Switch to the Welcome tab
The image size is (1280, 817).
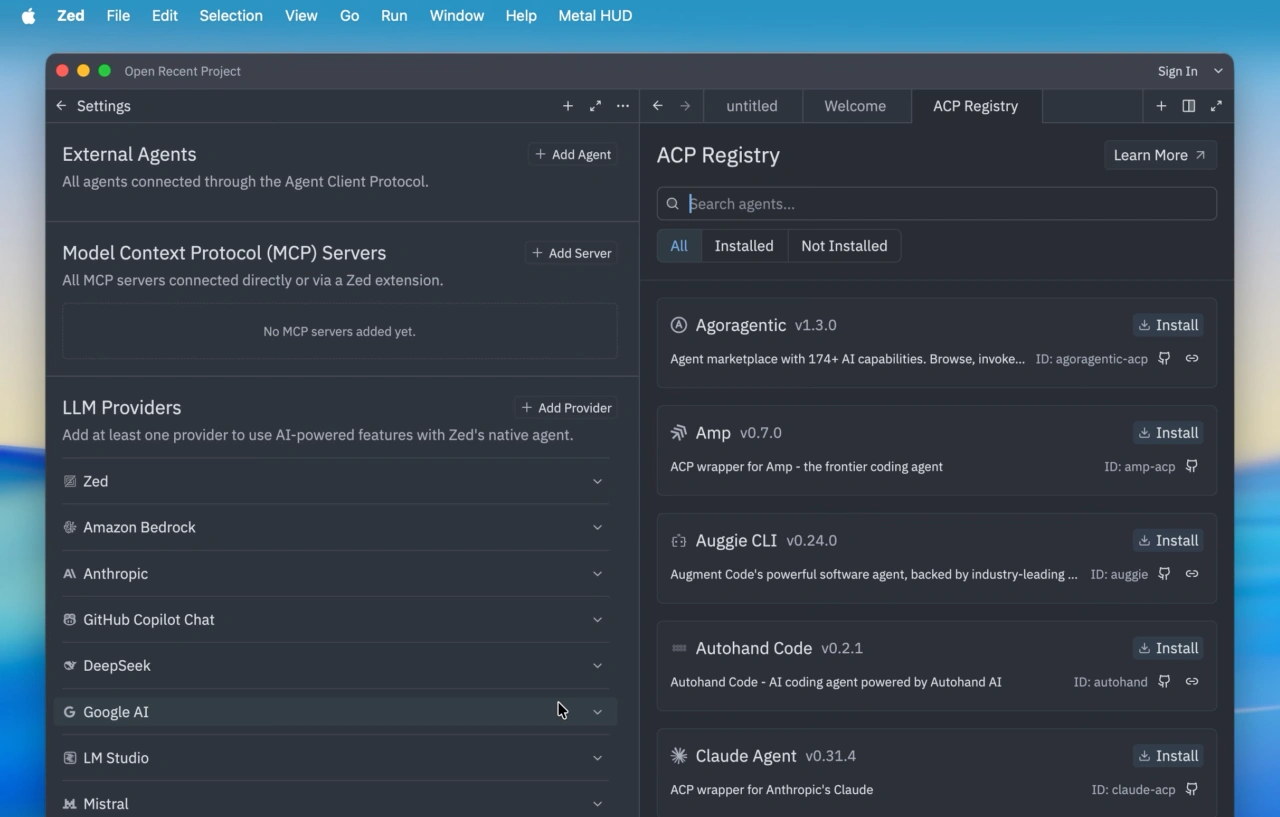point(855,105)
